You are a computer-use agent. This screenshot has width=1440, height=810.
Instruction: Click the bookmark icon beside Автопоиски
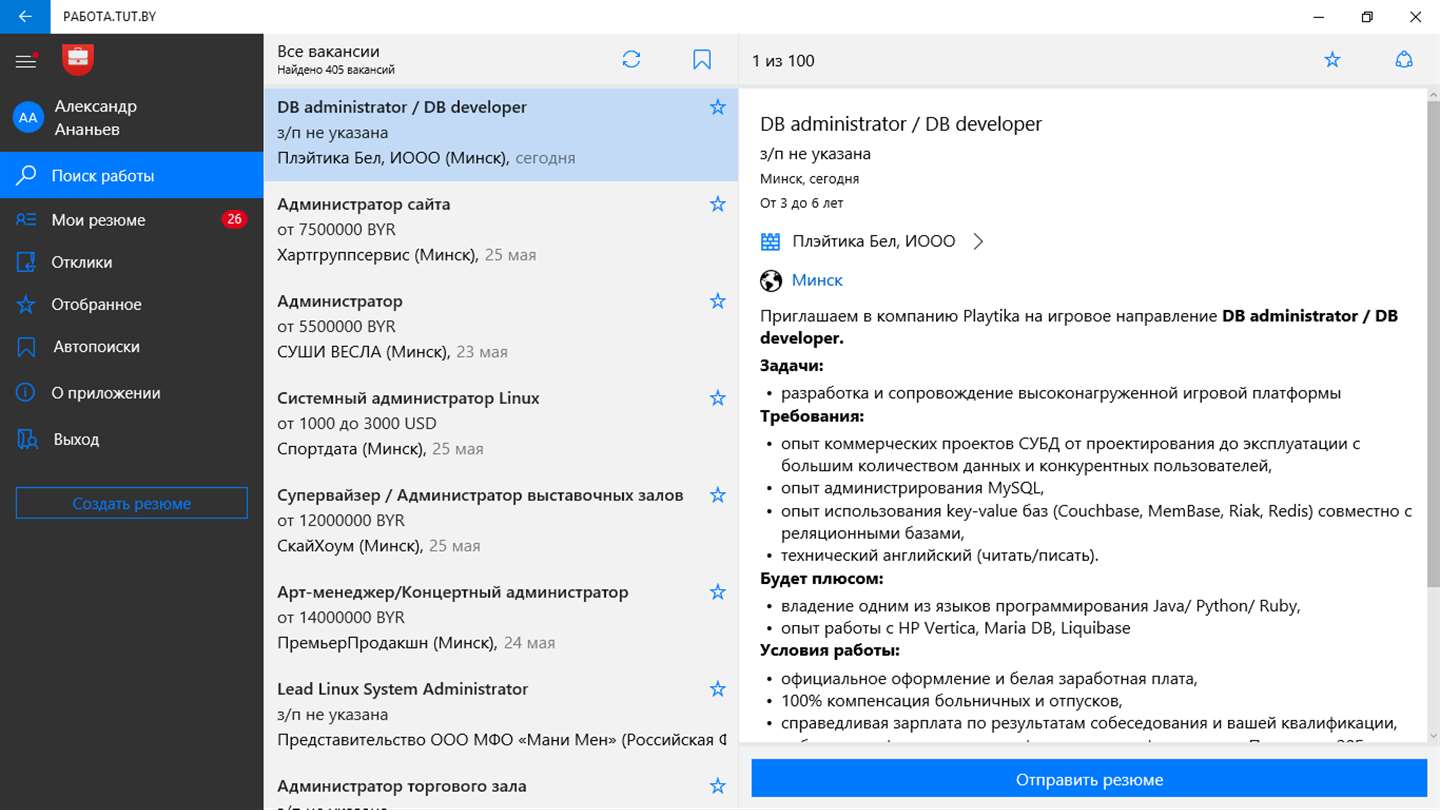27,347
